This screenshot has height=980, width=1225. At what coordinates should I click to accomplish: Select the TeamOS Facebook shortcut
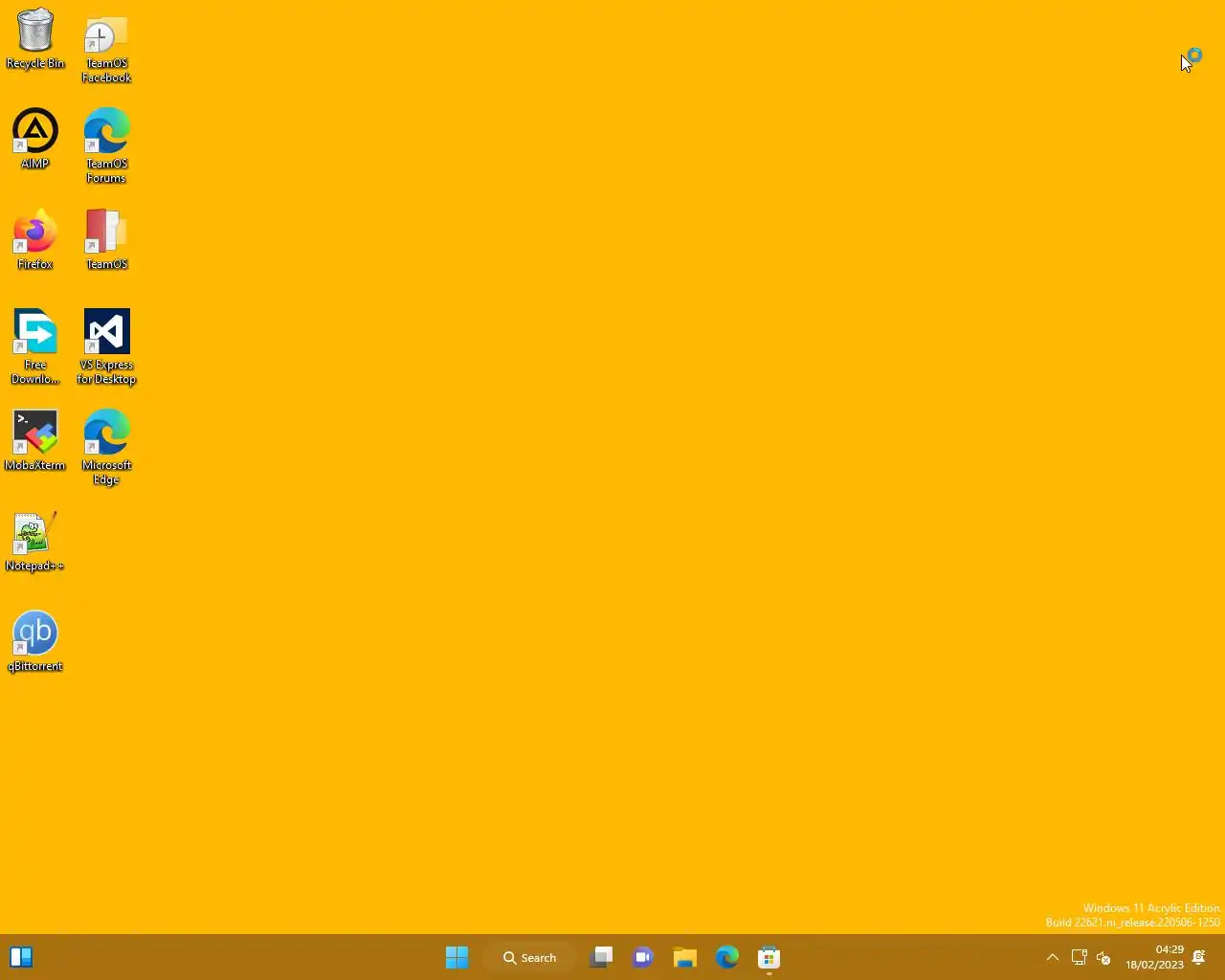pyautogui.click(x=106, y=49)
